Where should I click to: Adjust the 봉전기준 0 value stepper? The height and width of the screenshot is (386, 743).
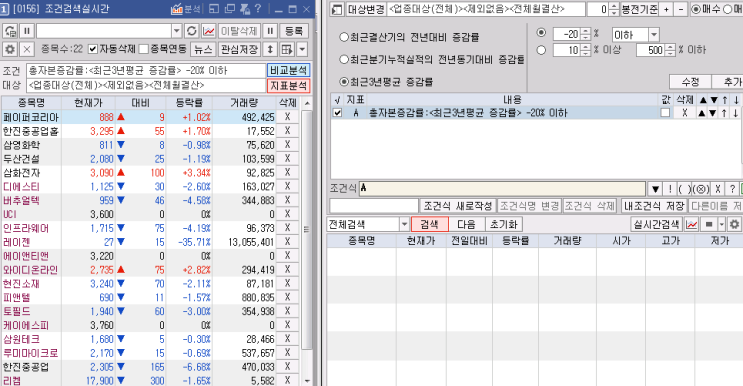click(x=614, y=9)
